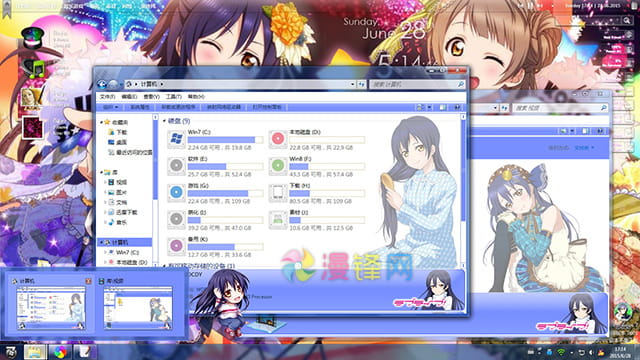Click 系统属性 toolbar button
Viewport: 640px width, 360px height.
pos(140,107)
